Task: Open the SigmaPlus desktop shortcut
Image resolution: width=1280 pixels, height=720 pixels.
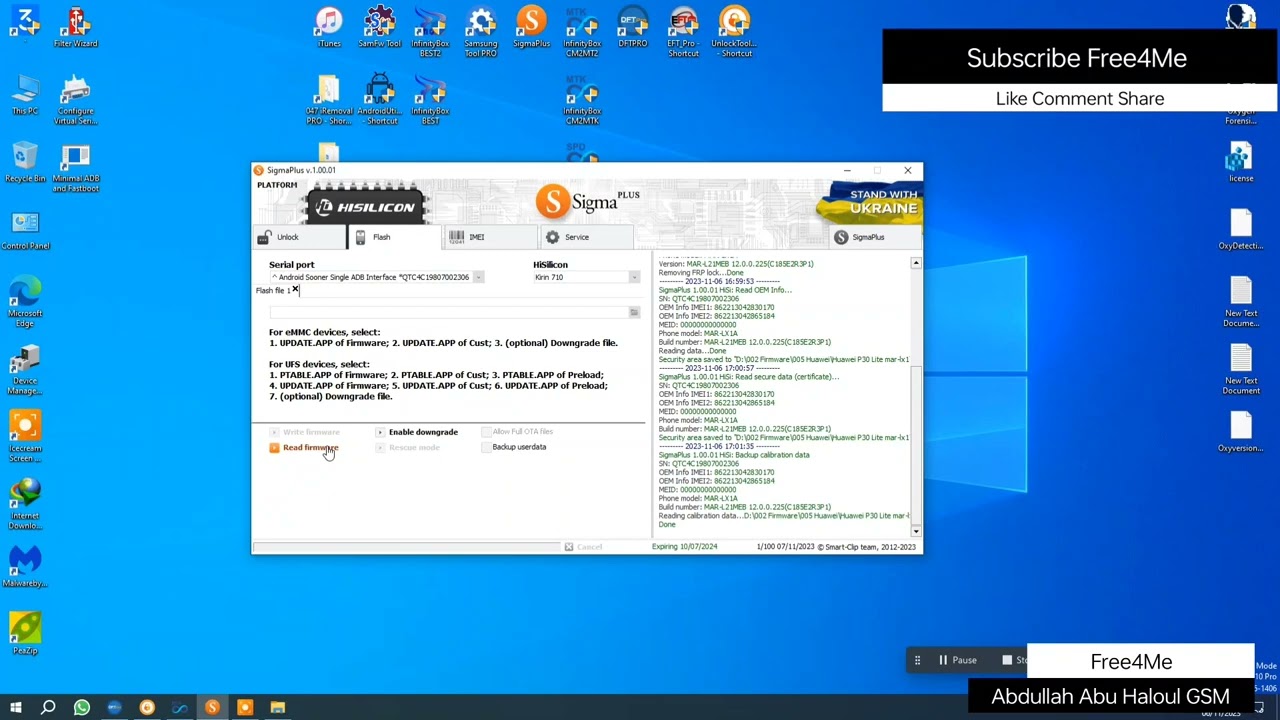Action: 532,27
